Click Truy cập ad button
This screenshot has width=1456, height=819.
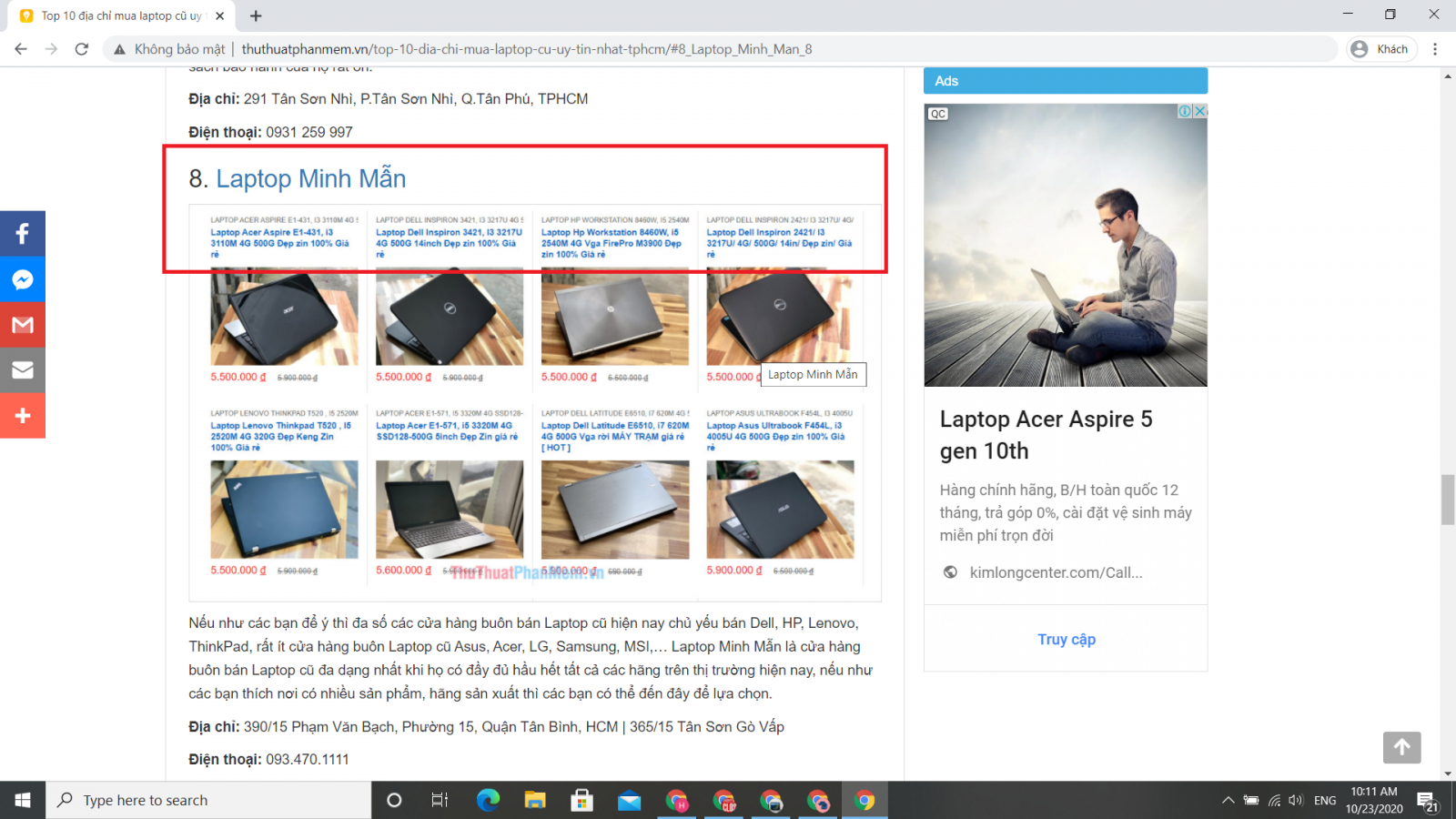coord(1066,640)
